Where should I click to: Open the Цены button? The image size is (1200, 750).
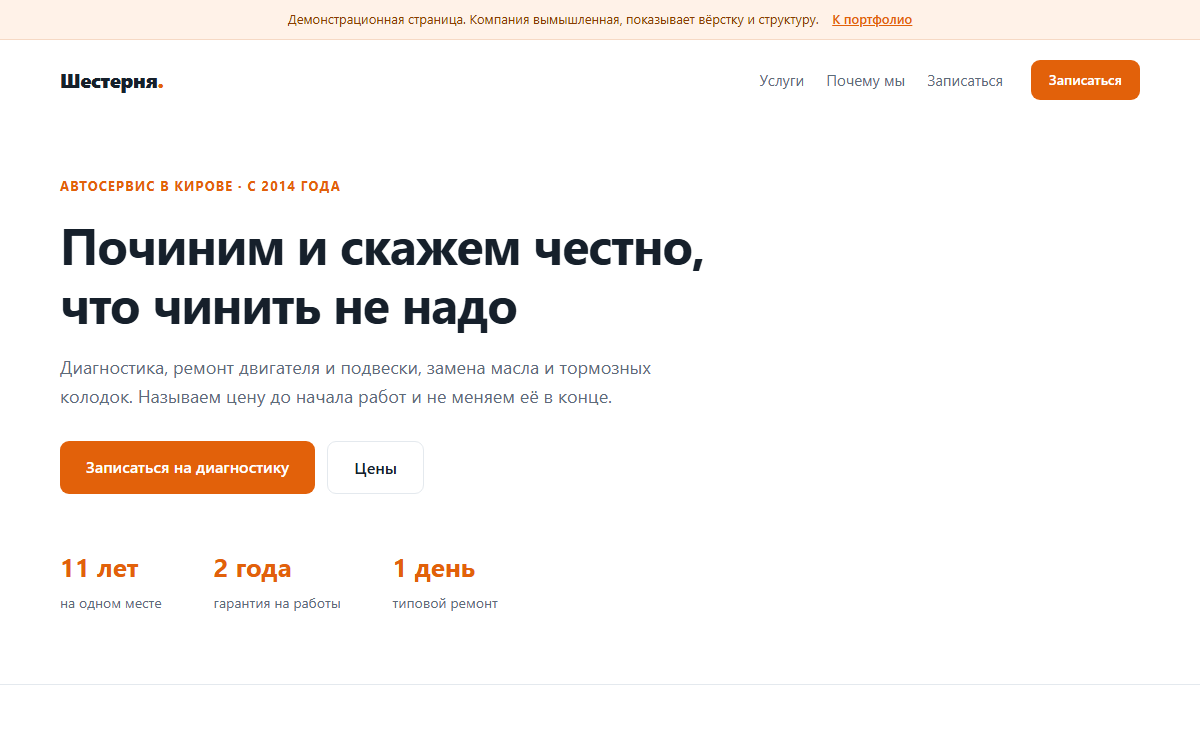point(375,467)
